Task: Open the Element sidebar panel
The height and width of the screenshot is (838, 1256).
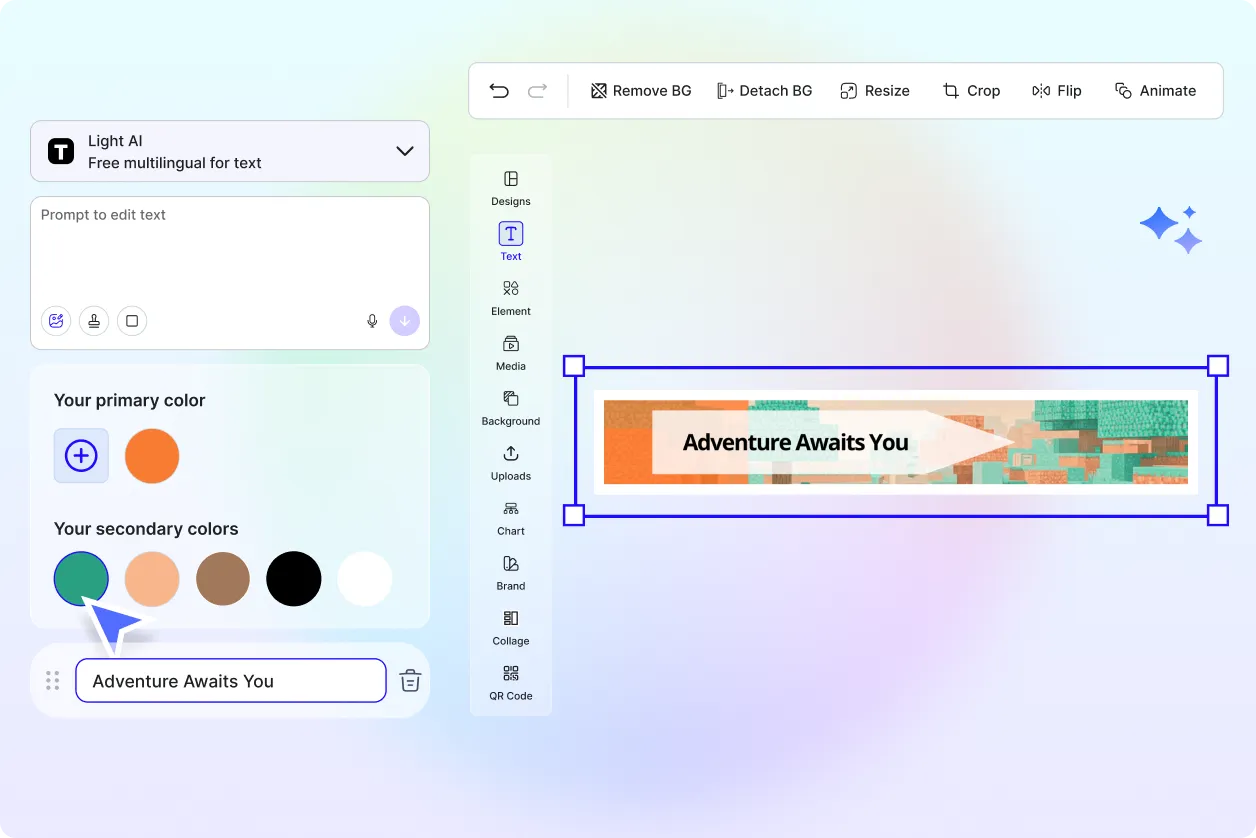Action: pyautogui.click(x=511, y=298)
